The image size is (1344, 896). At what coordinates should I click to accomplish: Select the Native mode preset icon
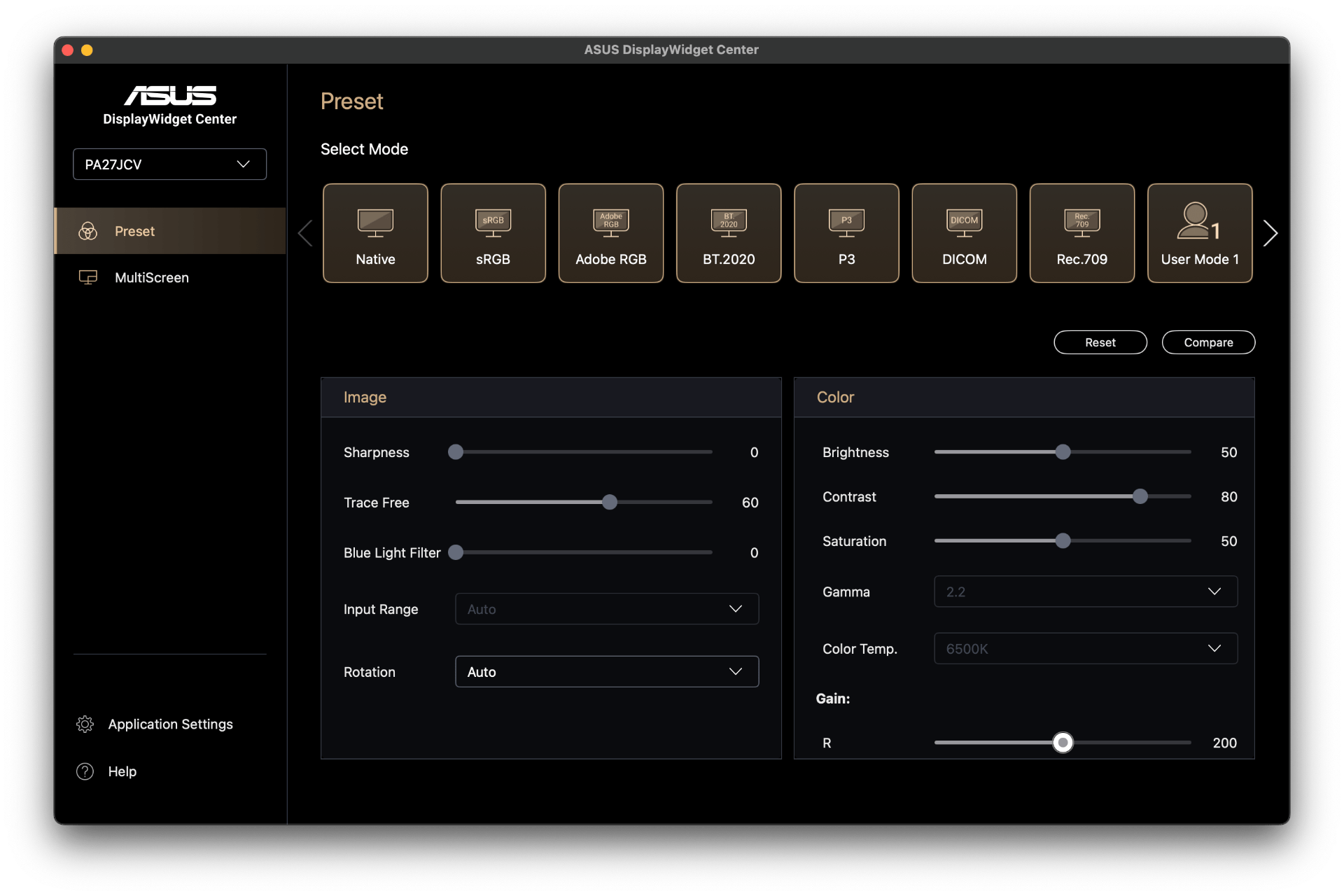(x=375, y=233)
